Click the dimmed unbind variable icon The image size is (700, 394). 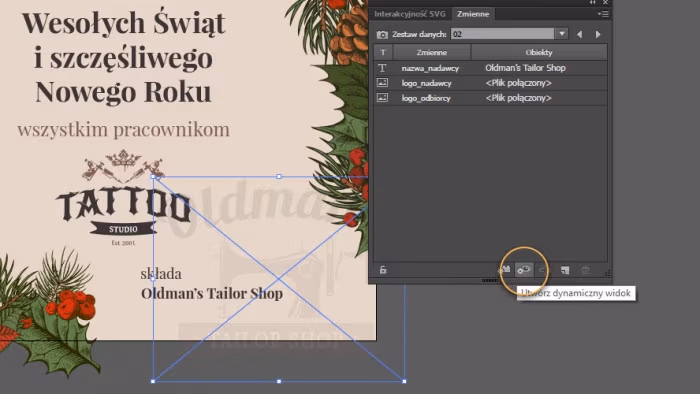(x=543, y=270)
